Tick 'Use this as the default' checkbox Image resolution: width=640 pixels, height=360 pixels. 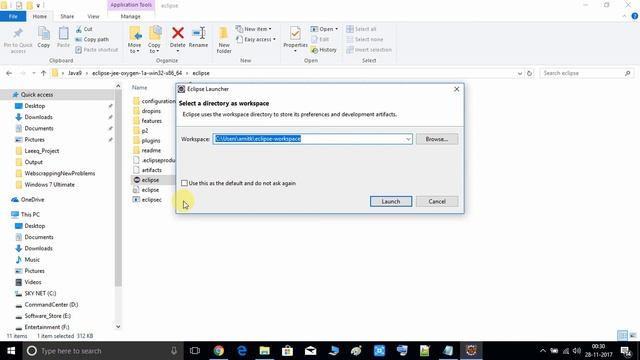tap(184, 183)
